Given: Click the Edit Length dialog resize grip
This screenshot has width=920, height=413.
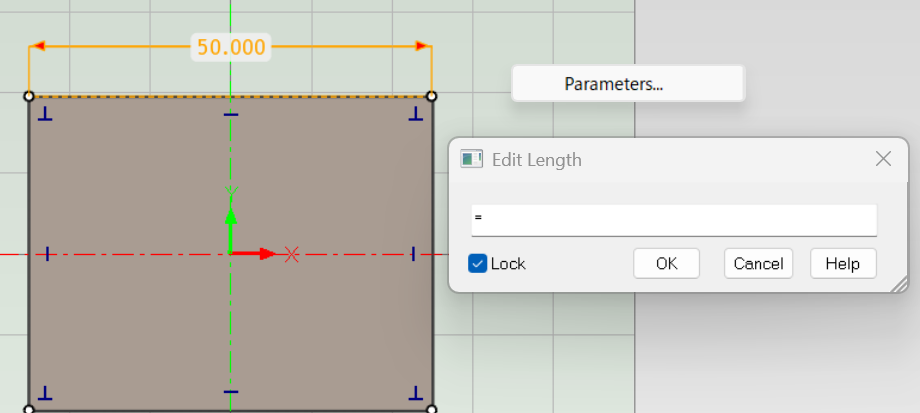Looking at the screenshot, I should tap(899, 285).
